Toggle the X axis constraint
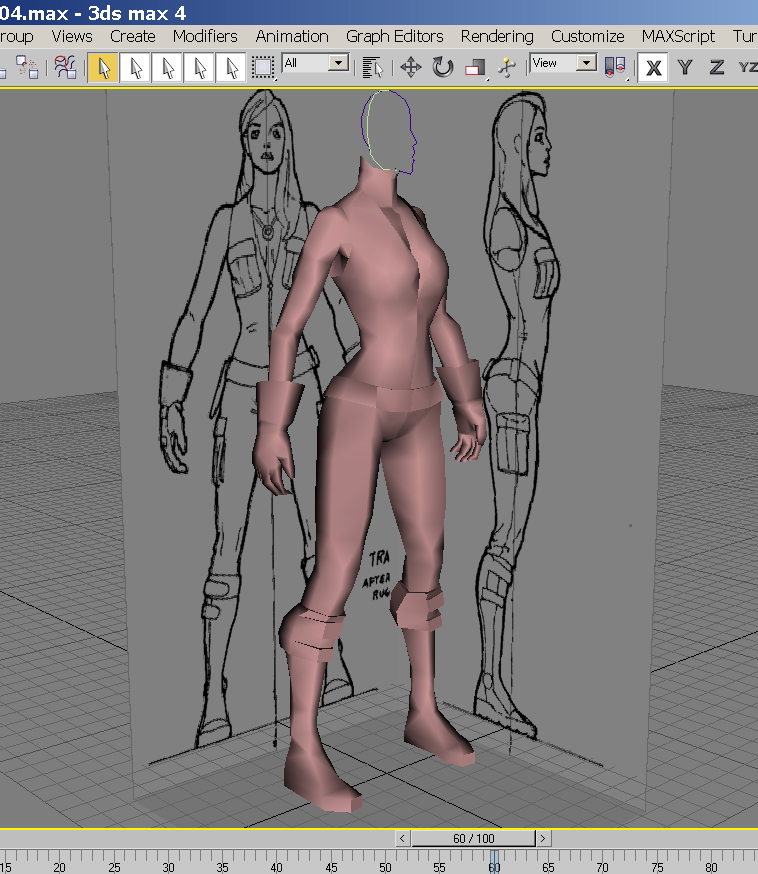The width and height of the screenshot is (758, 874). [654, 67]
